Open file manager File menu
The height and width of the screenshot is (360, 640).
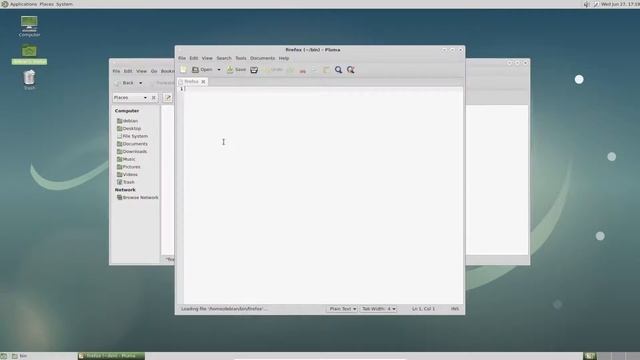click(x=116, y=71)
